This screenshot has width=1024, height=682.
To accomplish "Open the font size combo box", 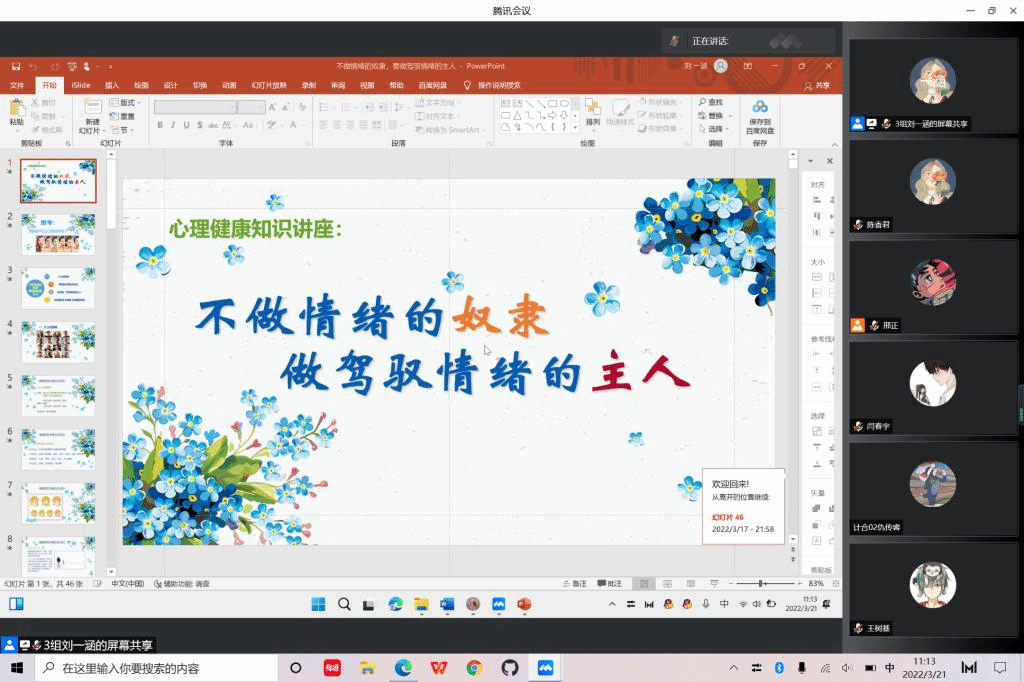I will click(251, 107).
